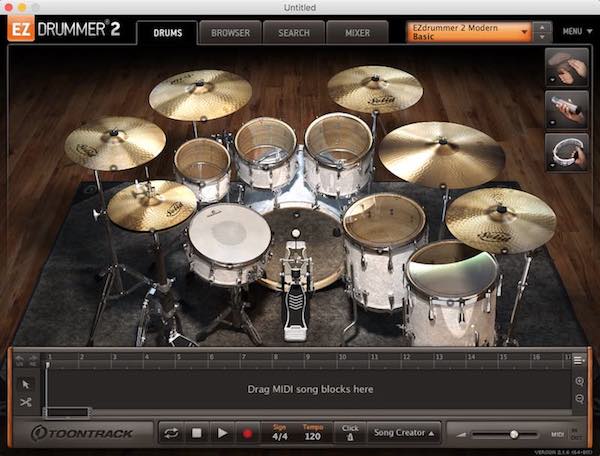This screenshot has height=456, width=600.
Task: Select the scissors cut tool
Action: (x=26, y=402)
